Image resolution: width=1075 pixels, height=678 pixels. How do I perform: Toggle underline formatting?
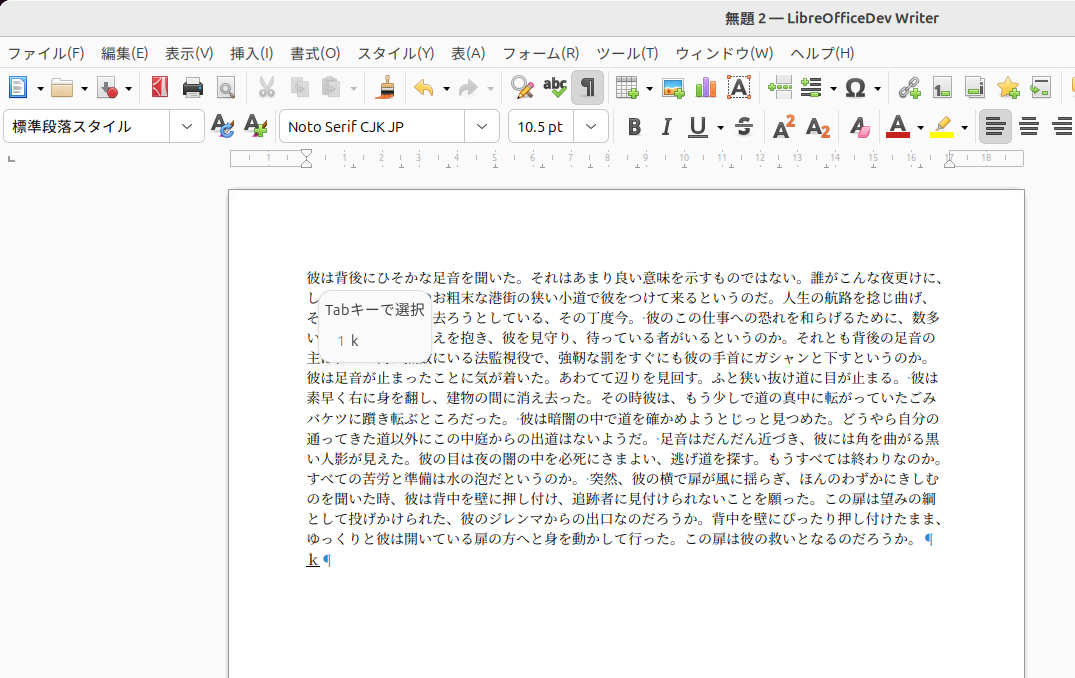pos(698,126)
